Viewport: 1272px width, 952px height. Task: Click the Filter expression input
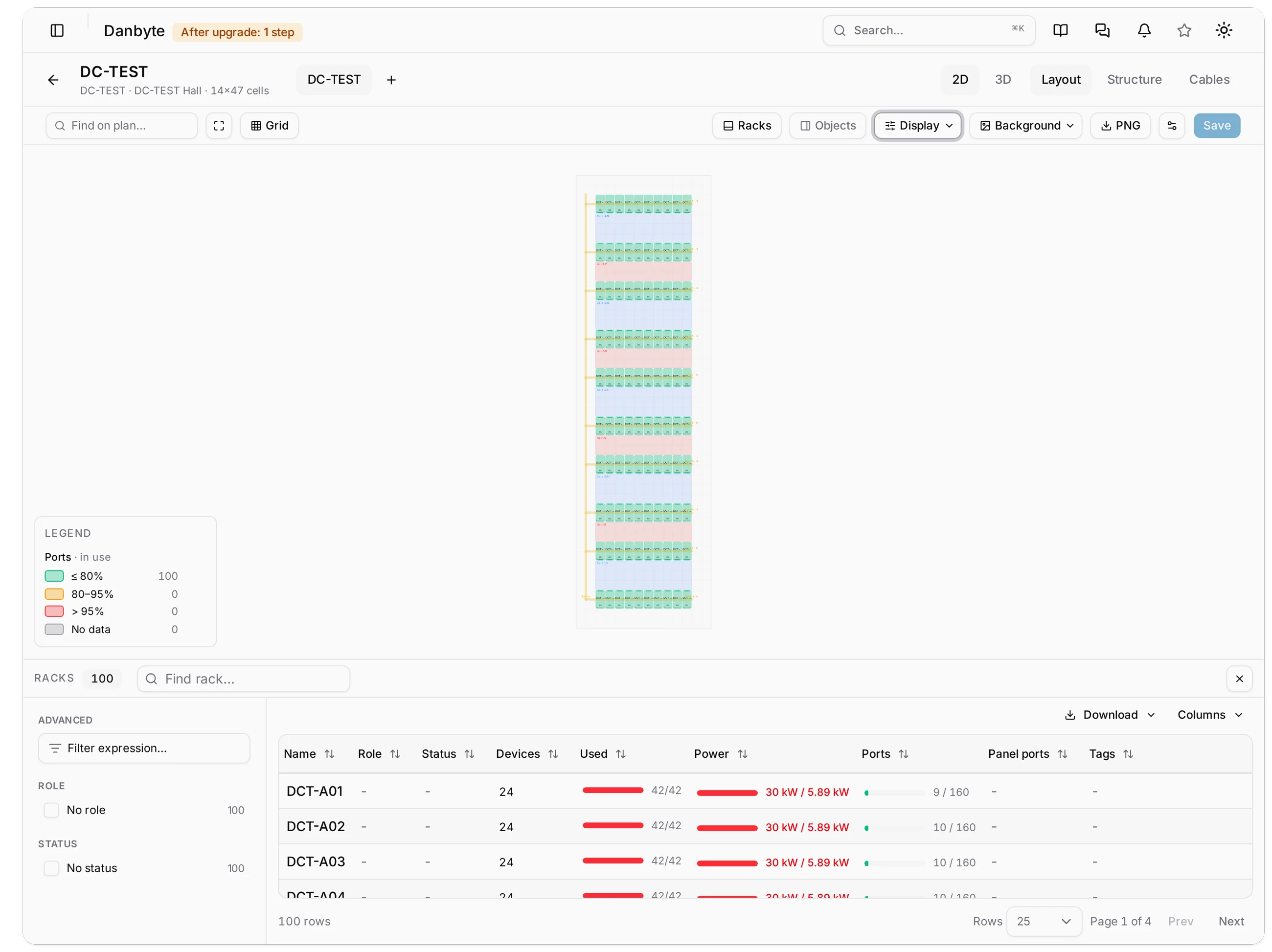tap(144, 748)
